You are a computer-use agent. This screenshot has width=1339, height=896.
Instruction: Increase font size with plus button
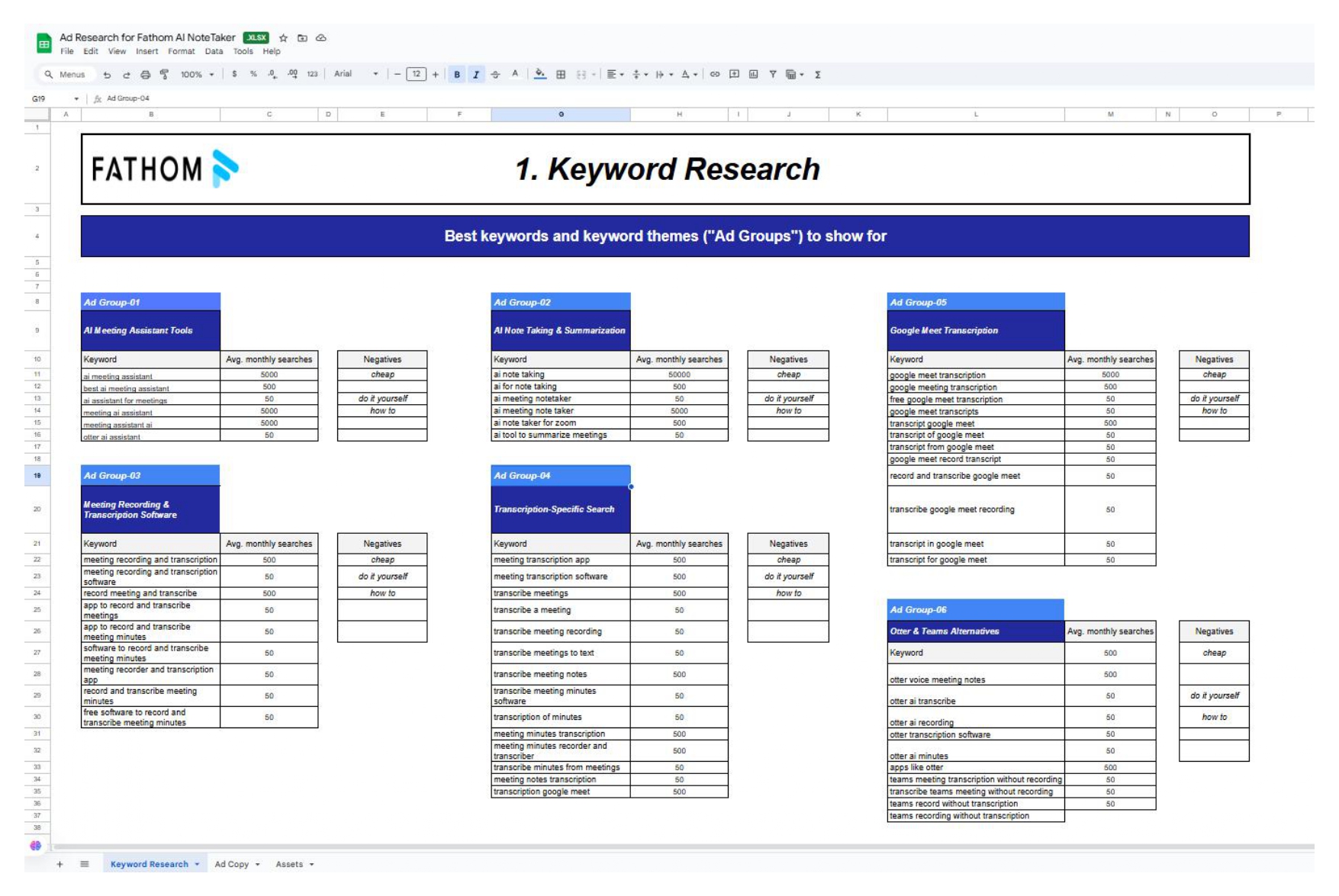click(435, 75)
